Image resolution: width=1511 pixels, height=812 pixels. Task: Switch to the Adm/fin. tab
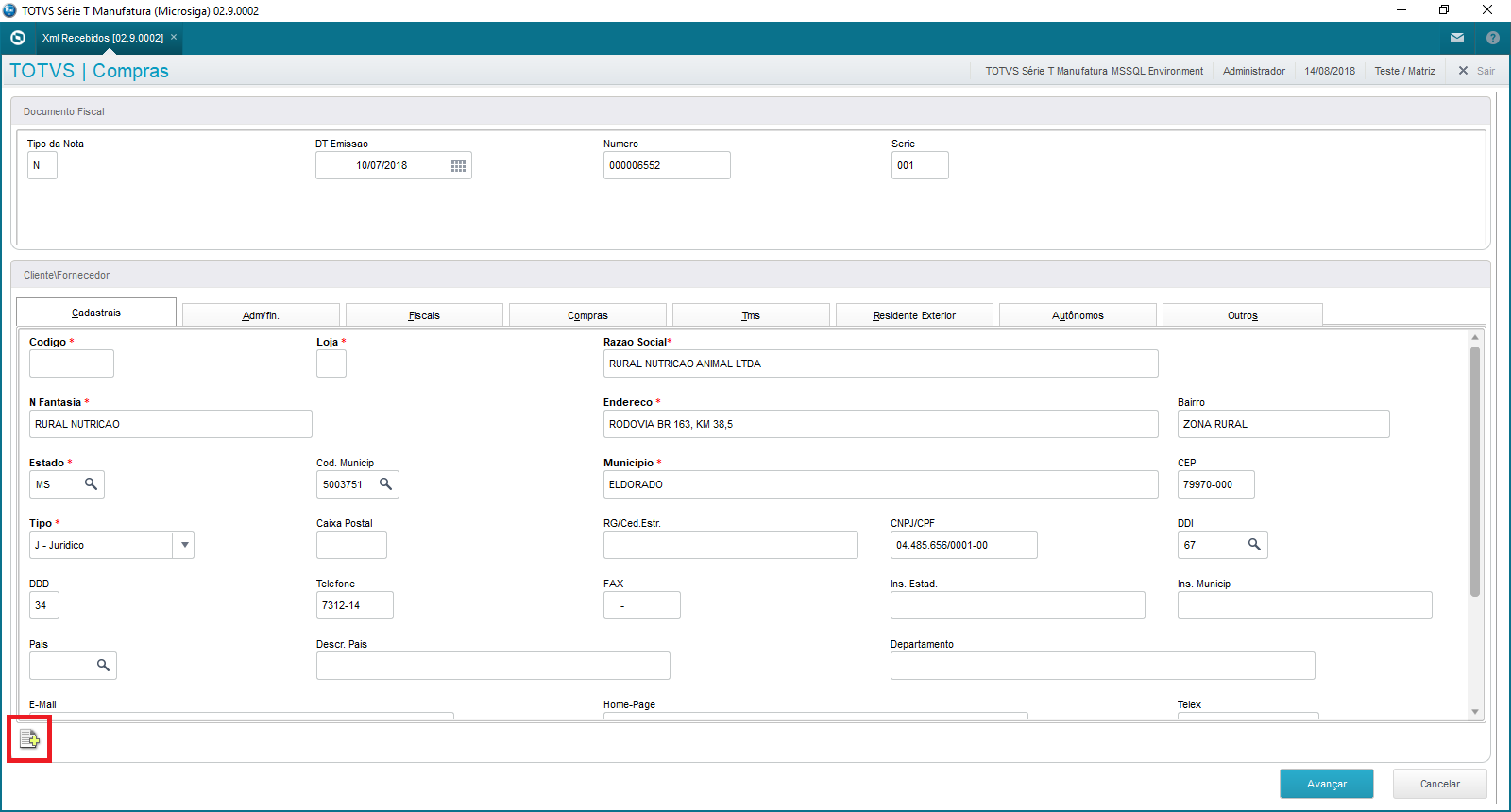click(261, 315)
